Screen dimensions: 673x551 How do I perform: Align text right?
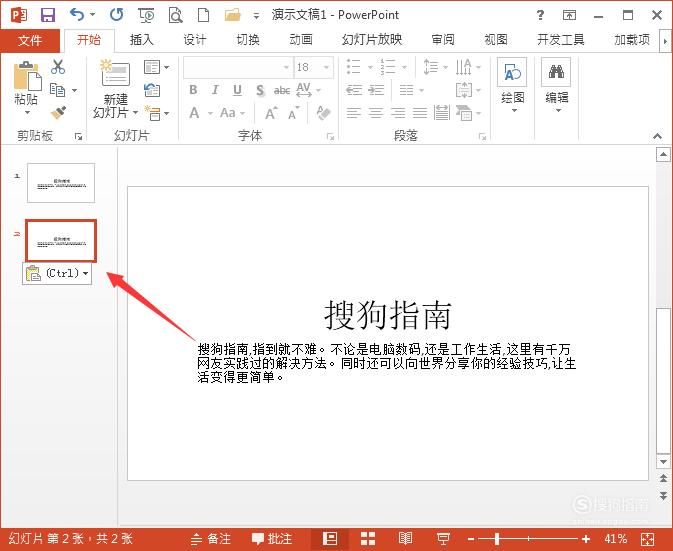[398, 113]
